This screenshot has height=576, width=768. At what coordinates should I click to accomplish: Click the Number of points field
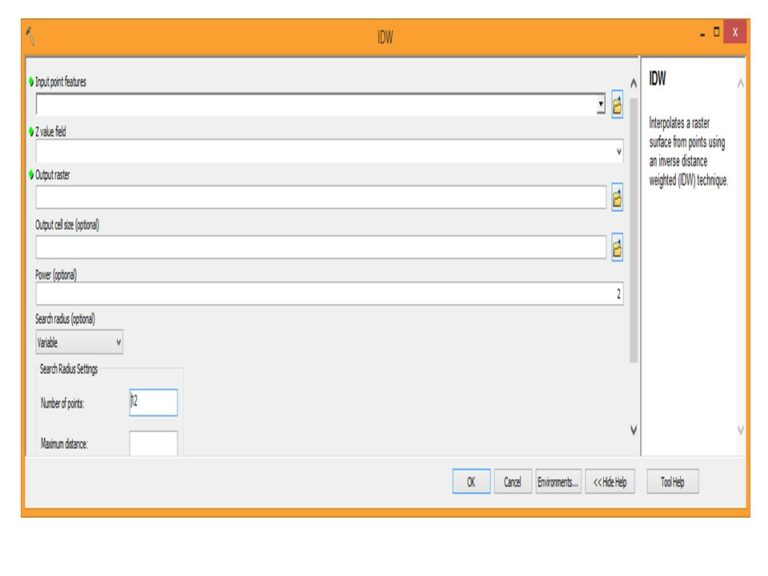click(x=154, y=403)
